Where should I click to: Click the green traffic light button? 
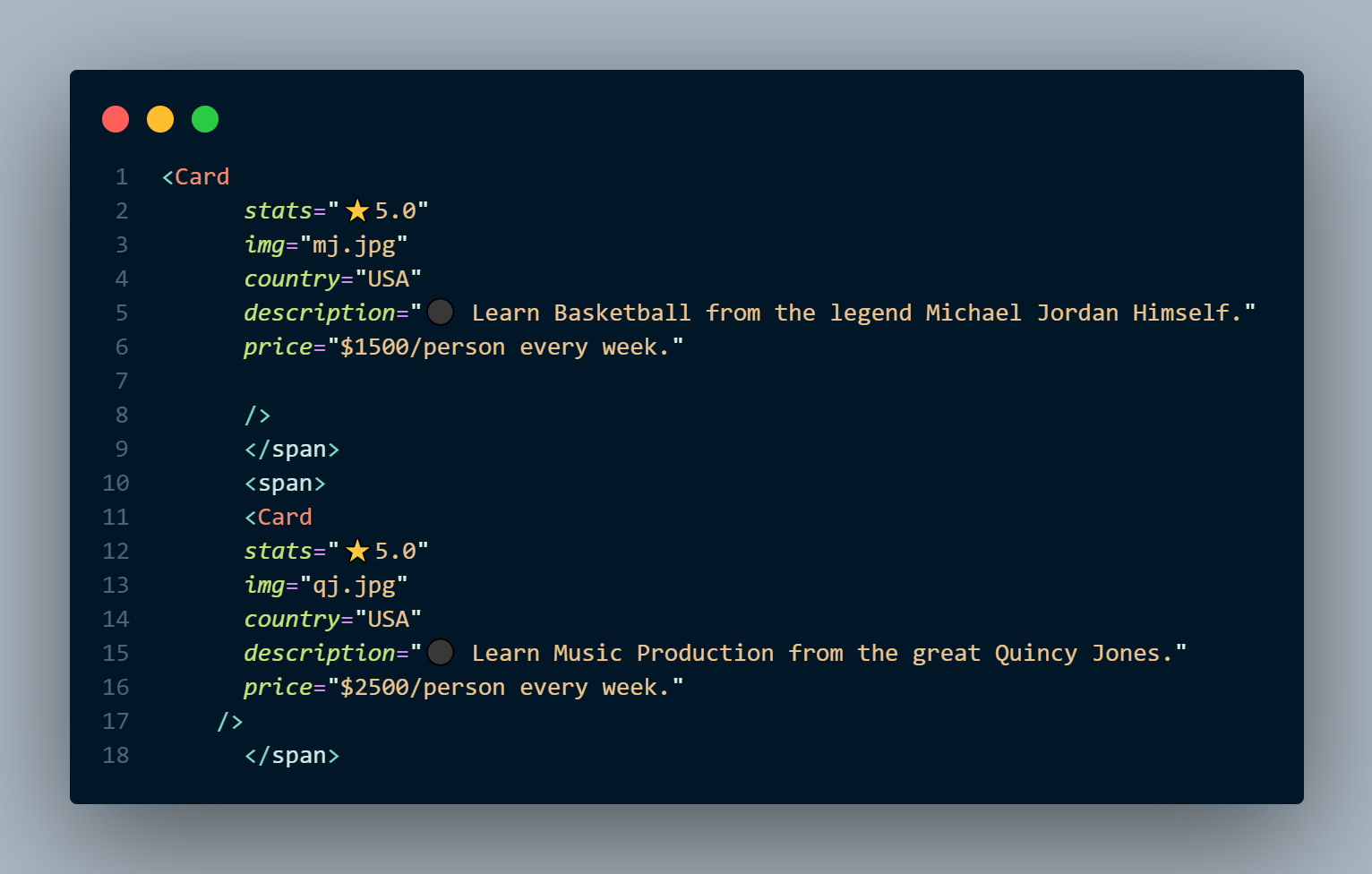click(204, 118)
